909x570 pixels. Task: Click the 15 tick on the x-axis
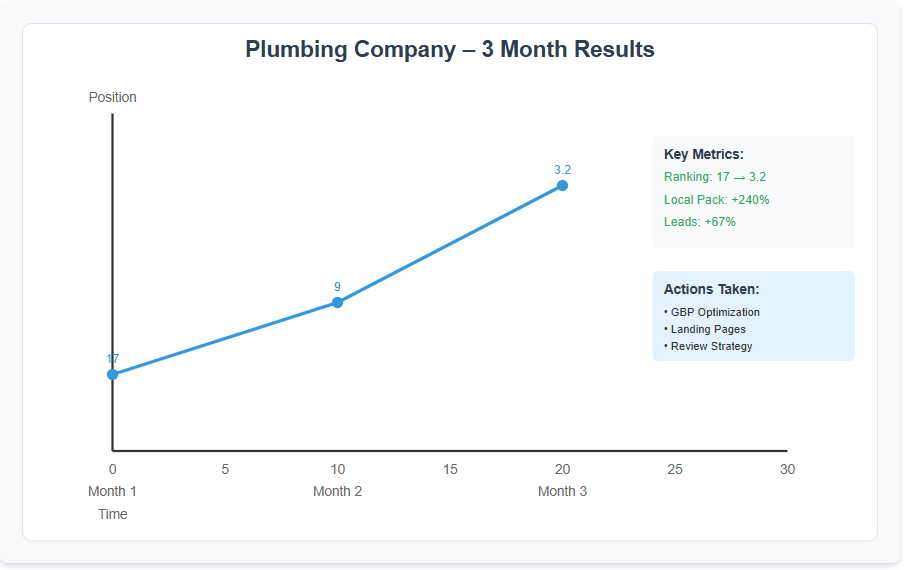(450, 469)
